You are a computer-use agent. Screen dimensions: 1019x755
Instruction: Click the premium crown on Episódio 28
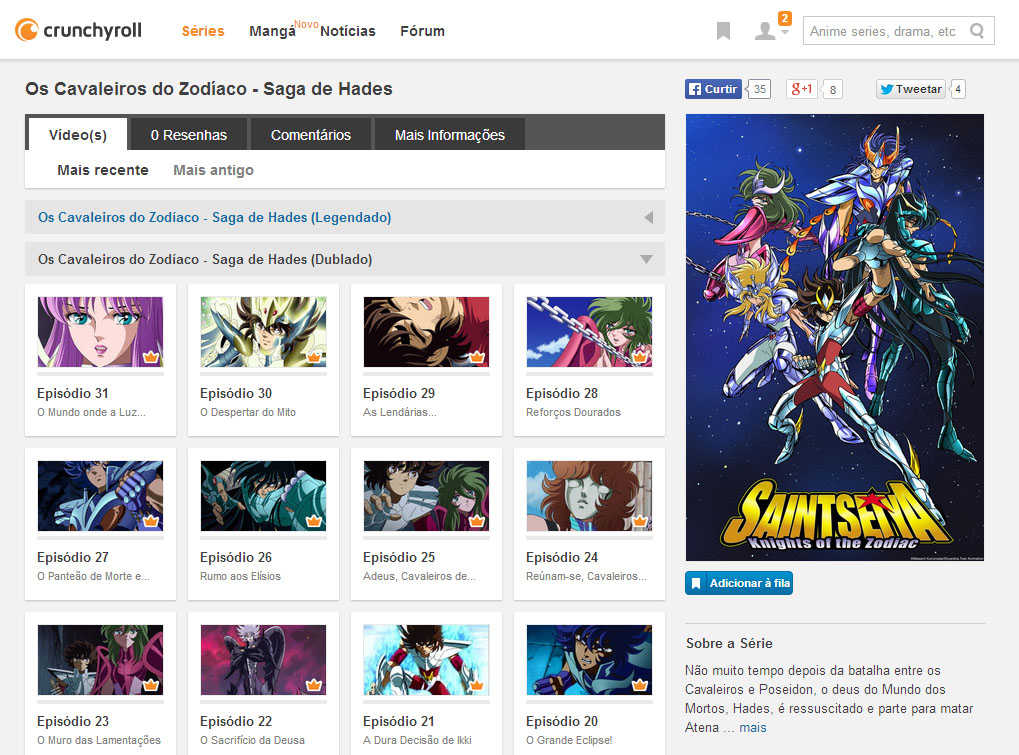pyautogui.click(x=640, y=357)
